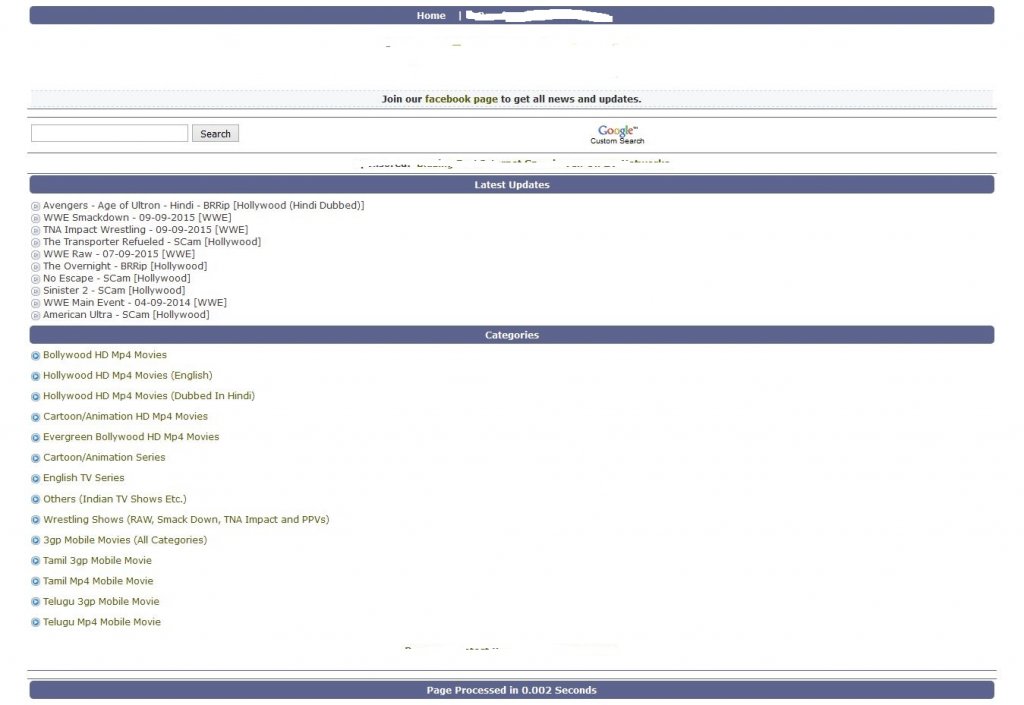This screenshot has width=1024, height=705.
Task: Click blue arrow icon beside Evergreen Bollywood
Action: point(35,437)
